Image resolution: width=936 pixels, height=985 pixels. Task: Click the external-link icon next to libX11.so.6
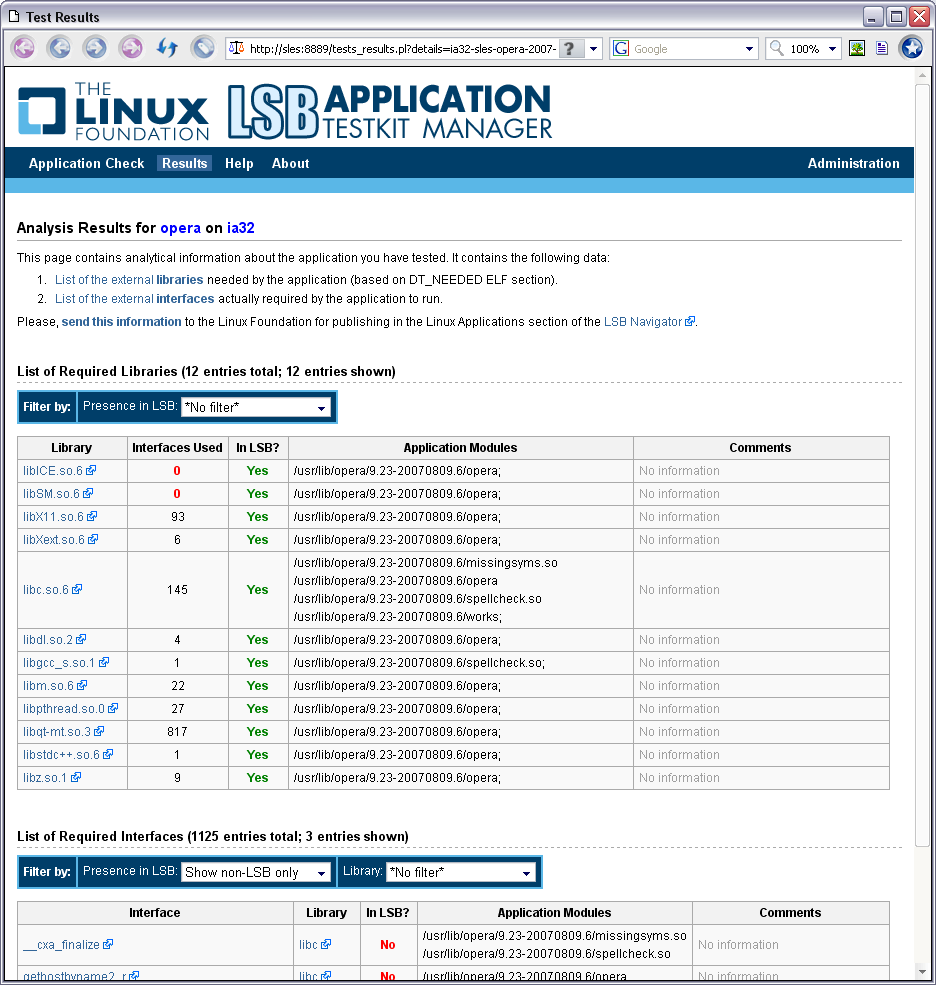click(x=92, y=516)
